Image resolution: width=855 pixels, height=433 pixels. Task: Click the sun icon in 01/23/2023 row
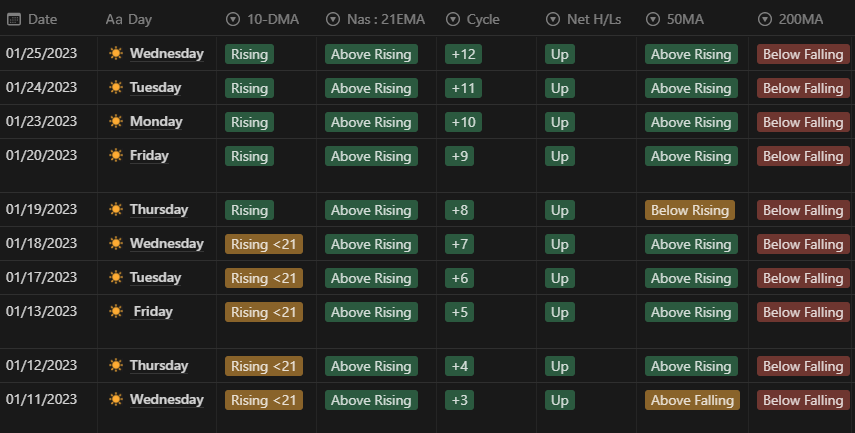(x=116, y=121)
